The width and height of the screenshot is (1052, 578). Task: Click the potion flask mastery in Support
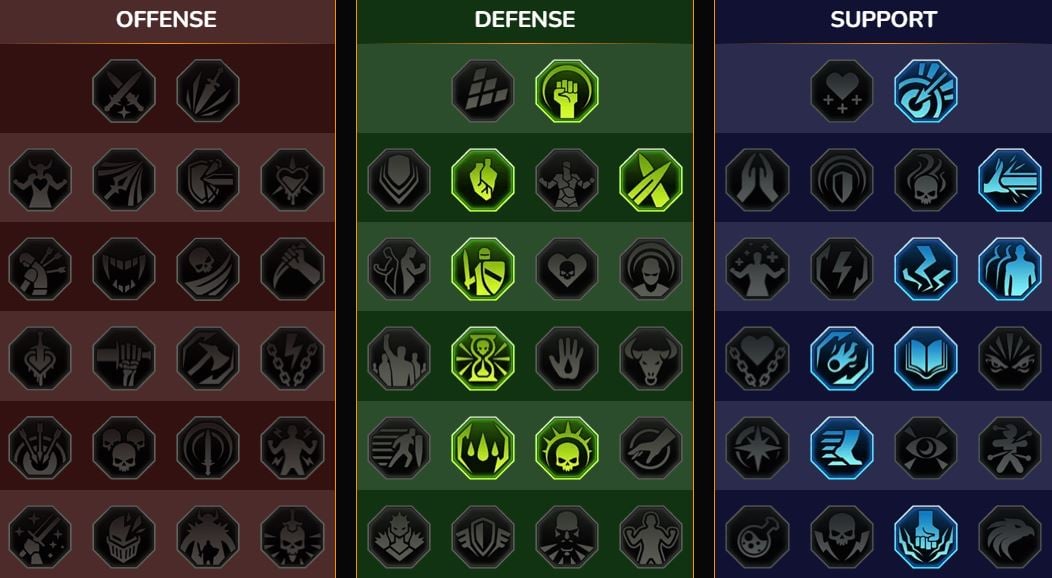click(x=757, y=536)
